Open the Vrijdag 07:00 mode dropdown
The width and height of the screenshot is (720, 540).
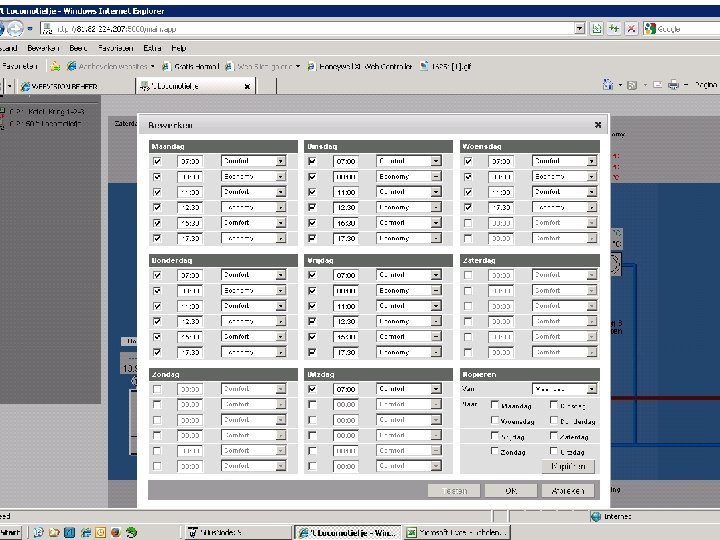click(409, 275)
